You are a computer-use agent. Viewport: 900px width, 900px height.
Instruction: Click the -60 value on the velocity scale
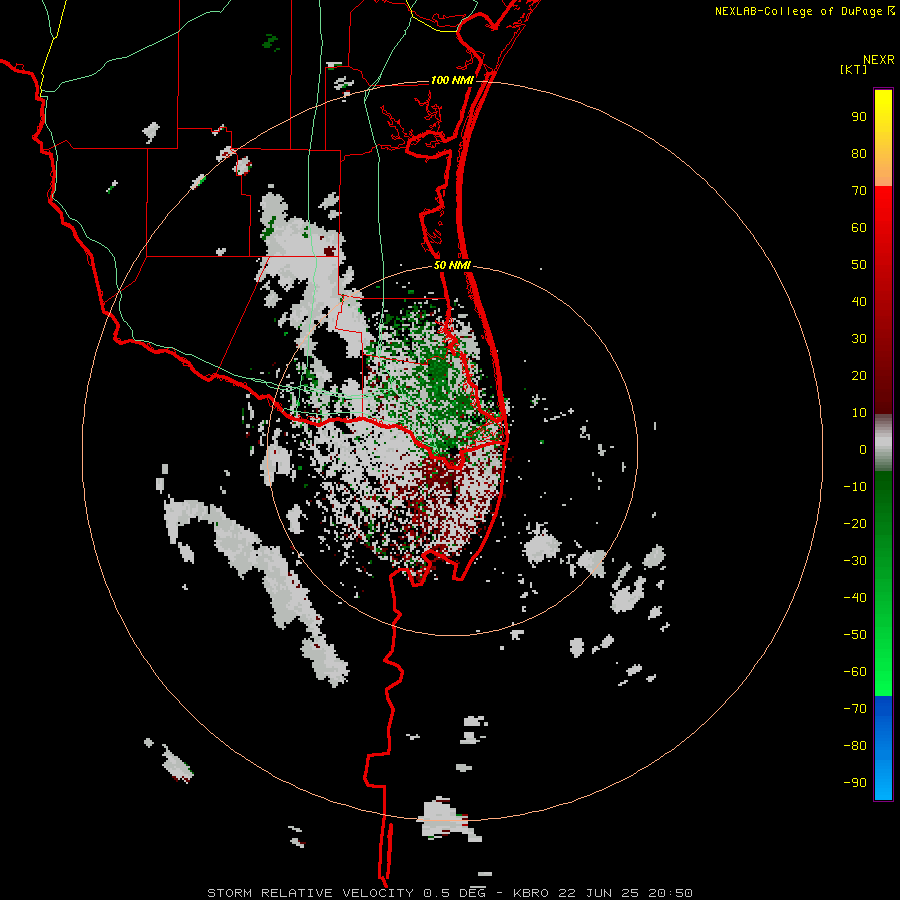click(x=855, y=672)
